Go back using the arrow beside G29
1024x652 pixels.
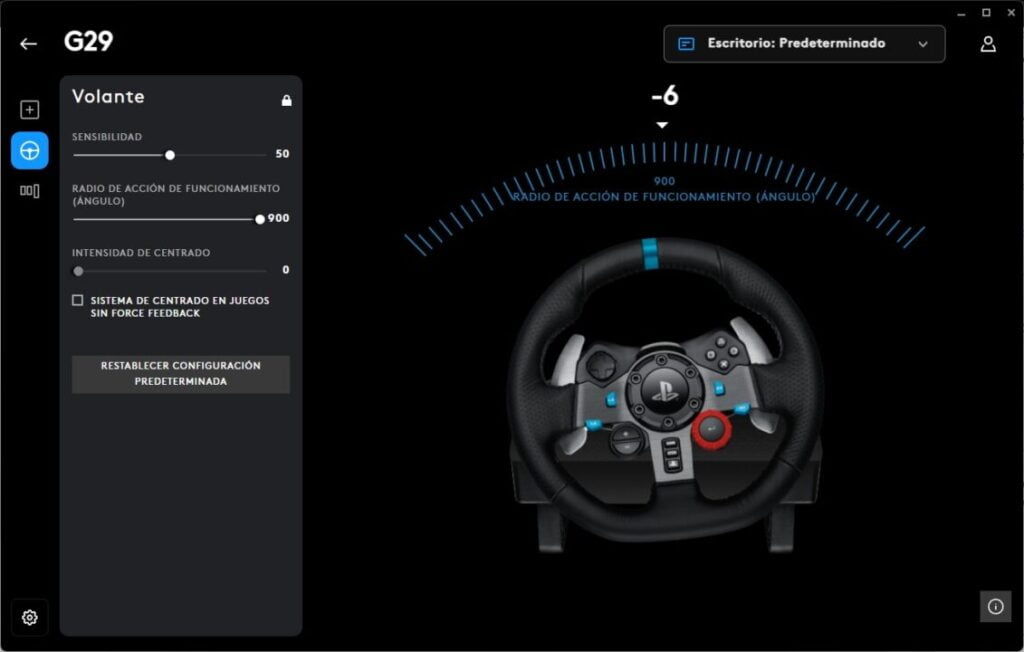tap(28, 44)
